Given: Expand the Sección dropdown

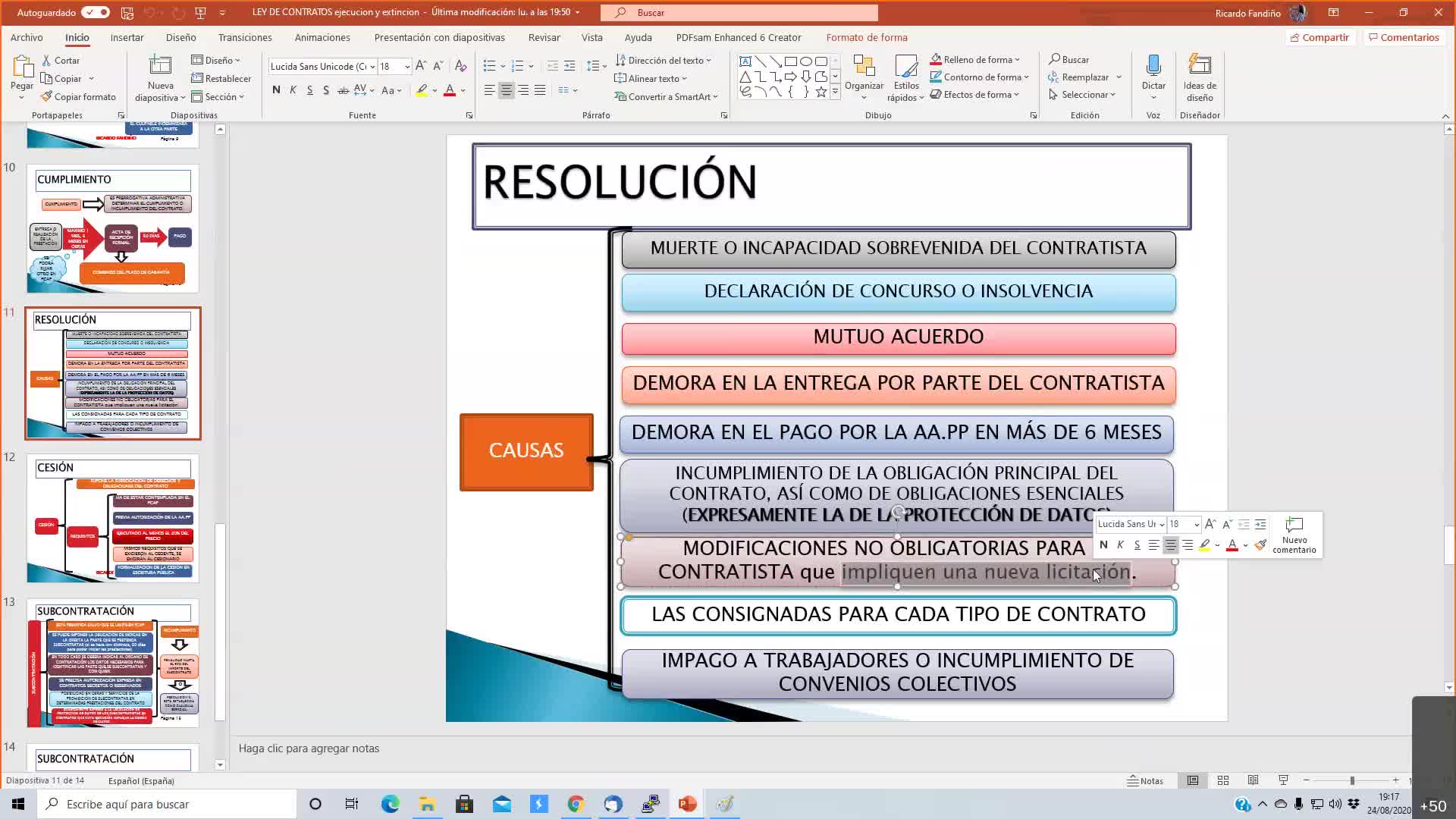Looking at the screenshot, I should (218, 96).
